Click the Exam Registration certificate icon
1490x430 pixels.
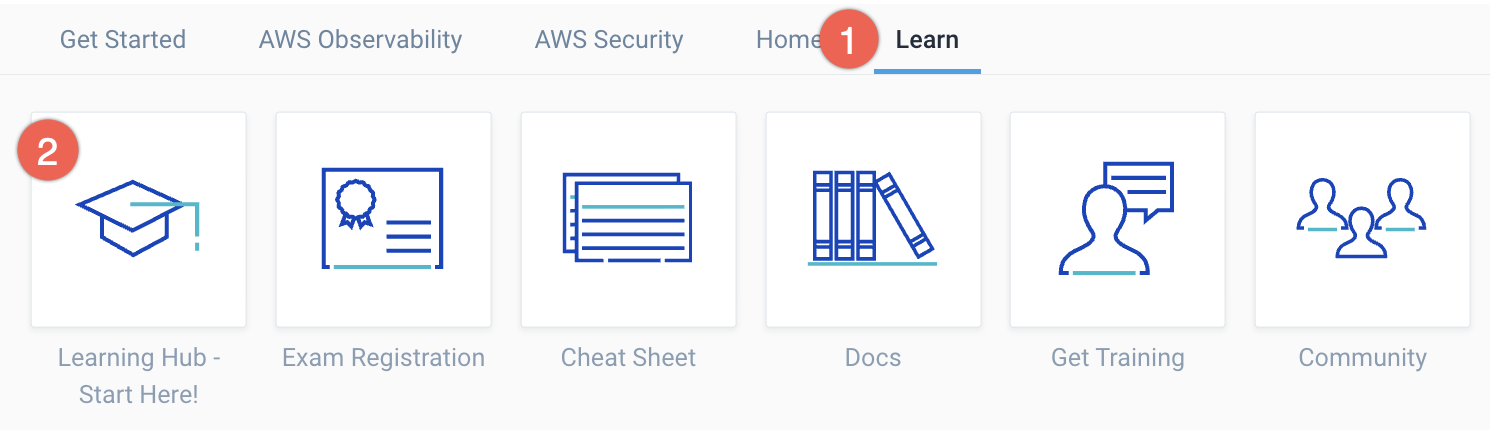[383, 218]
